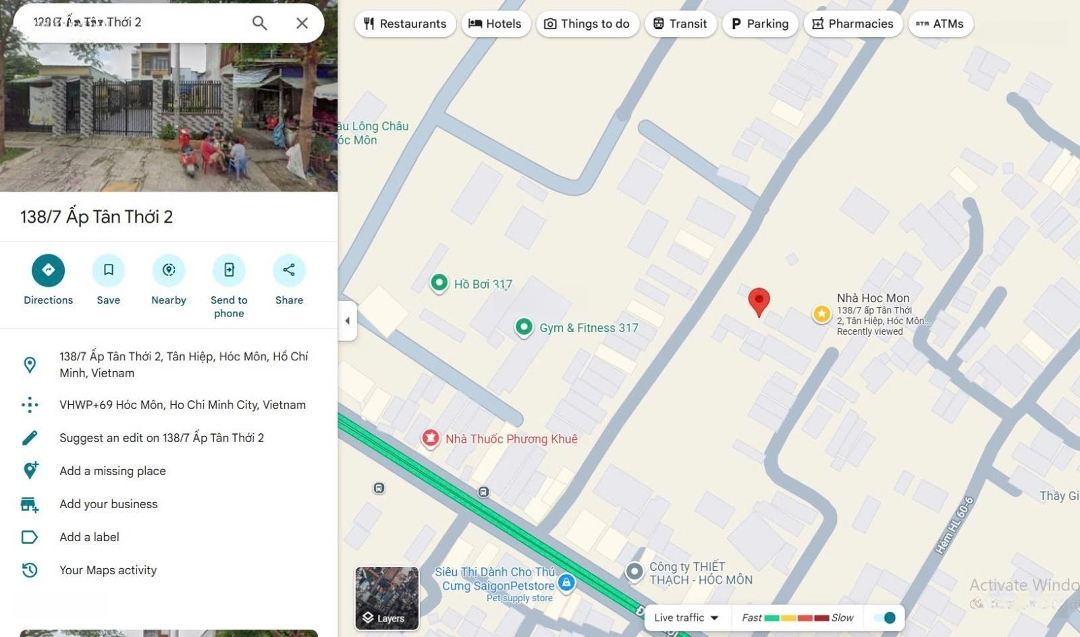Screen dimensions: 1080x637
Task: Click Suggest an edit on 138/7 Ấp Tân Thới 2
Action: (x=161, y=438)
